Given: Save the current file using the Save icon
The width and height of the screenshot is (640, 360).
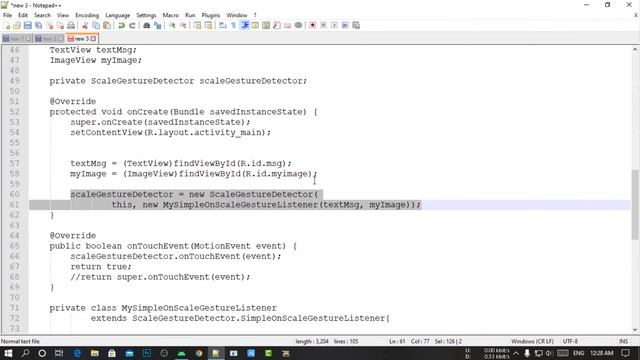Looking at the screenshot, I should pos(28,25).
